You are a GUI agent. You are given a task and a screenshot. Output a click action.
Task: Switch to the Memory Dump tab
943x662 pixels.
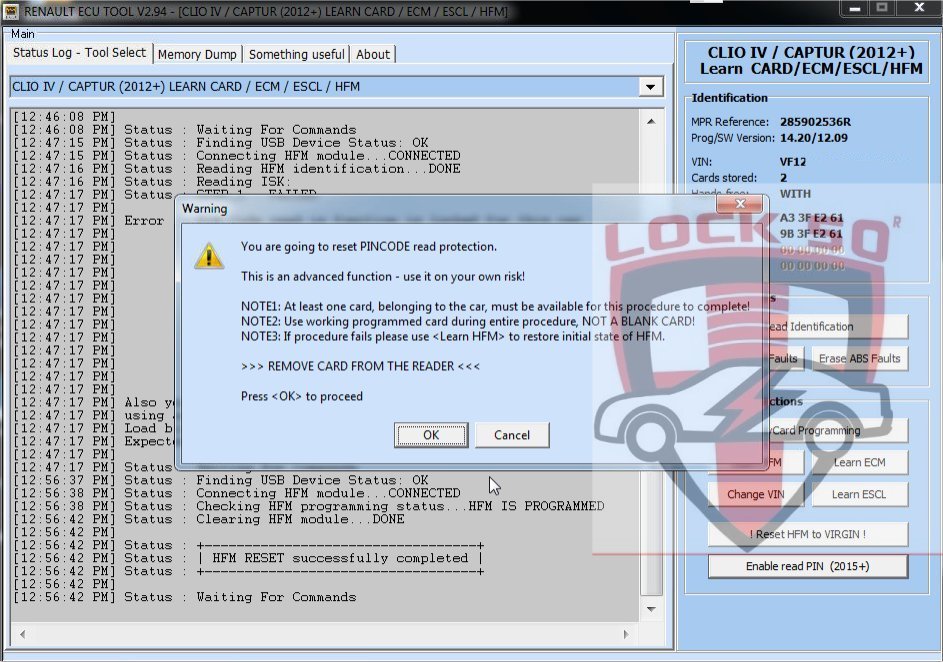click(197, 54)
